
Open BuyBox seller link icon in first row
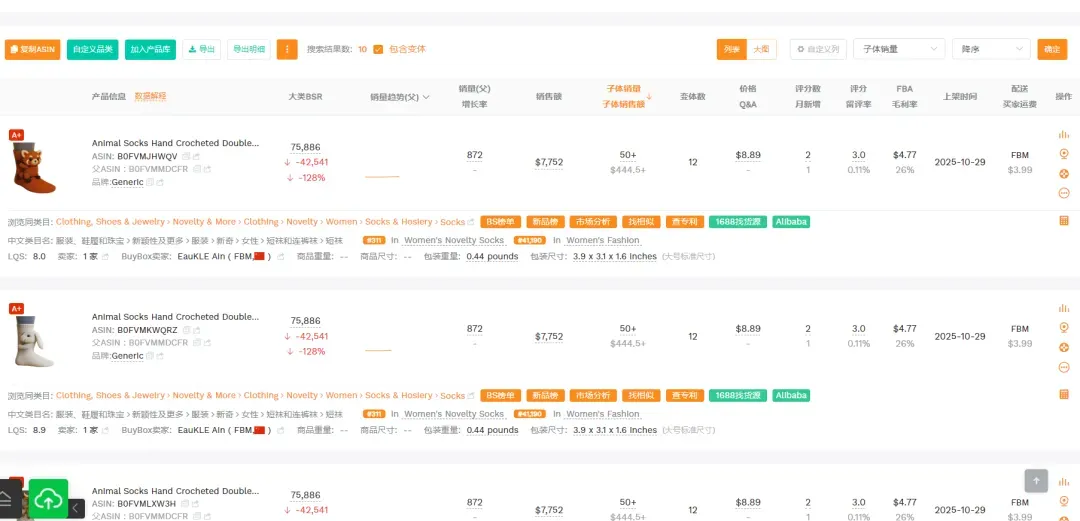(280, 257)
